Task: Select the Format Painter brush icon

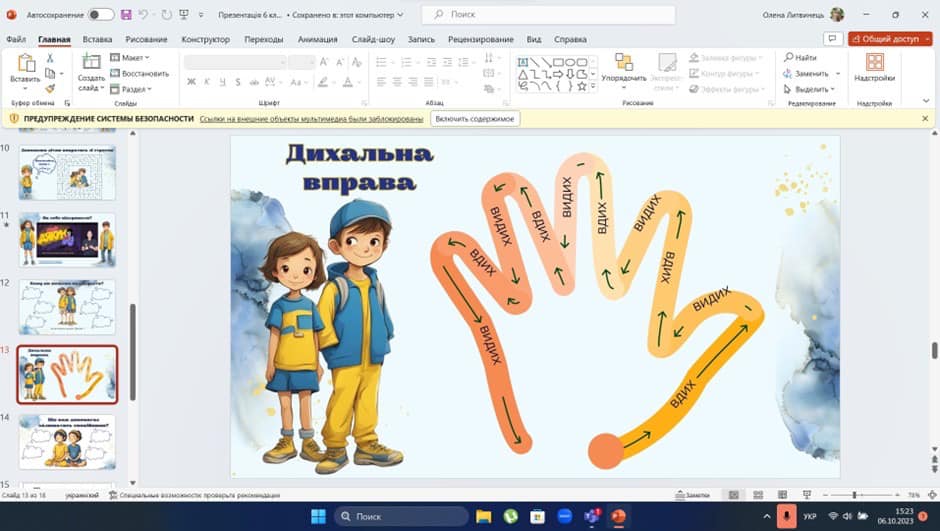Action: [50, 88]
